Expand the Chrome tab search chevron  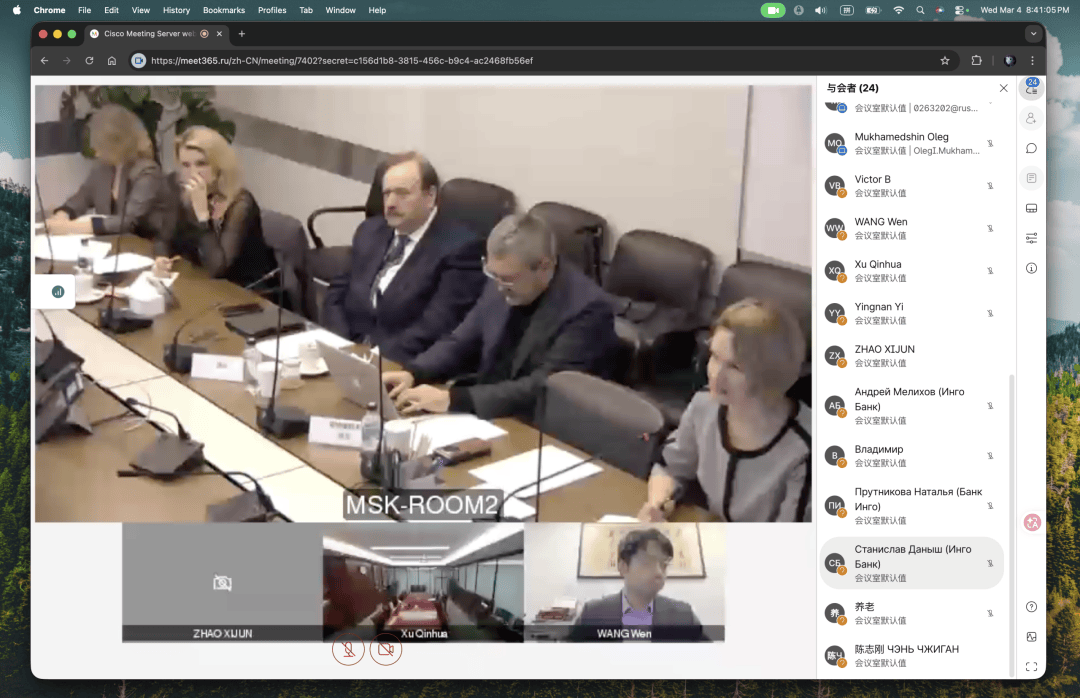click(x=1033, y=33)
